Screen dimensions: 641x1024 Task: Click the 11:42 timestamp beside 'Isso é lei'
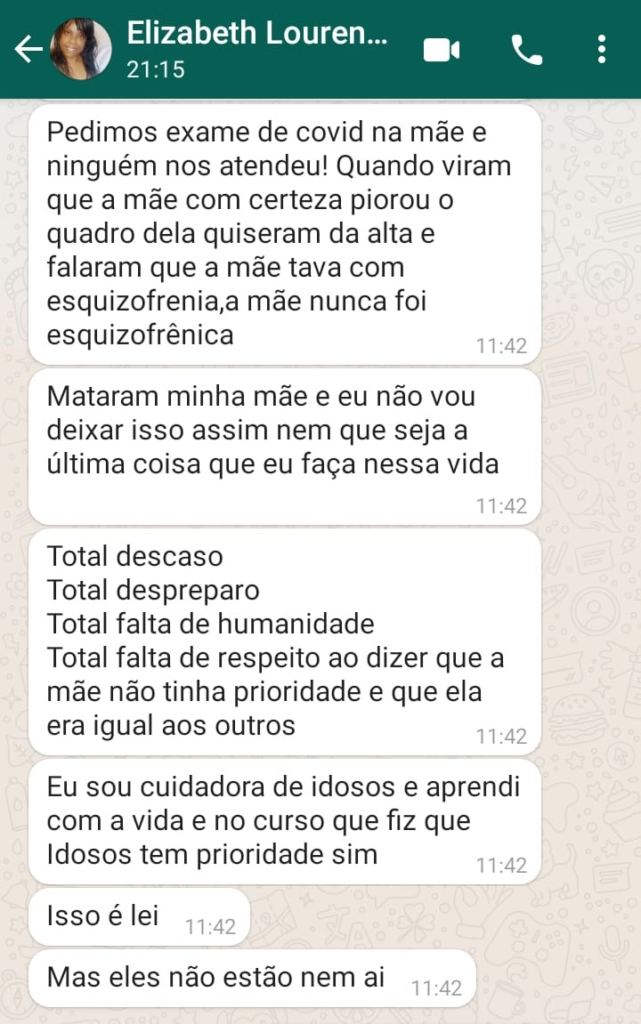tap(210, 927)
